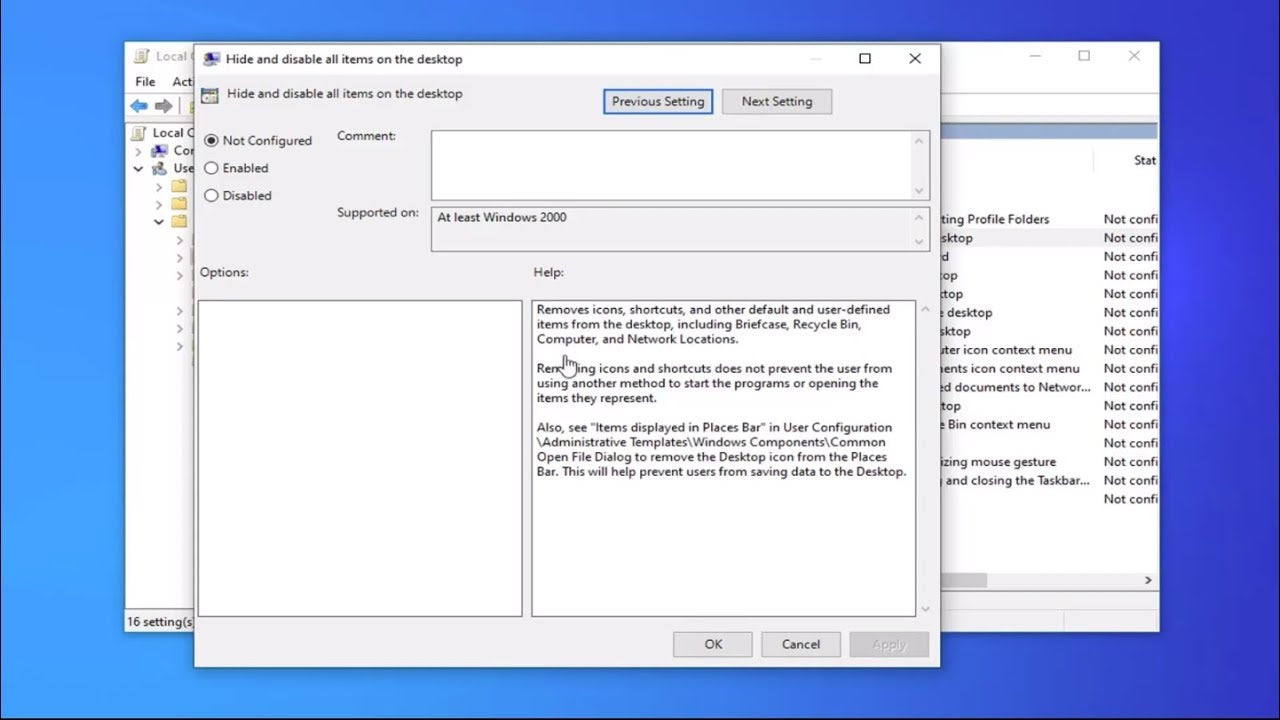Click the Local Group Policy Editor window icon

coord(142,56)
